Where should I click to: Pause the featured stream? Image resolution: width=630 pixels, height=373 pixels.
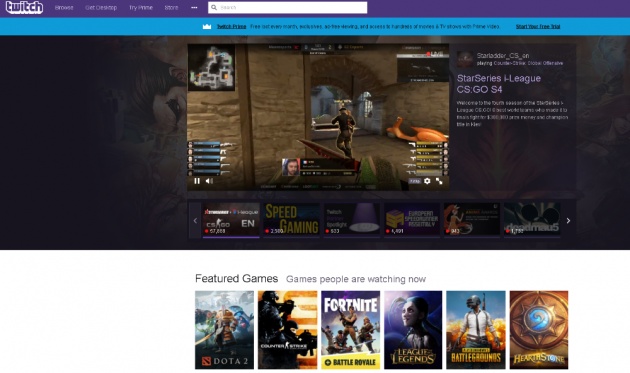coord(197,181)
